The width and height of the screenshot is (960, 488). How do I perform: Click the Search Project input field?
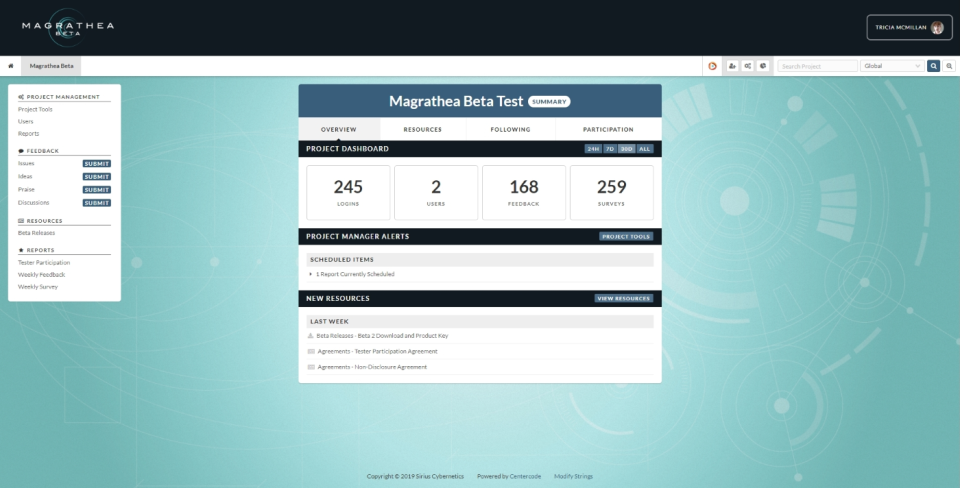tap(818, 66)
